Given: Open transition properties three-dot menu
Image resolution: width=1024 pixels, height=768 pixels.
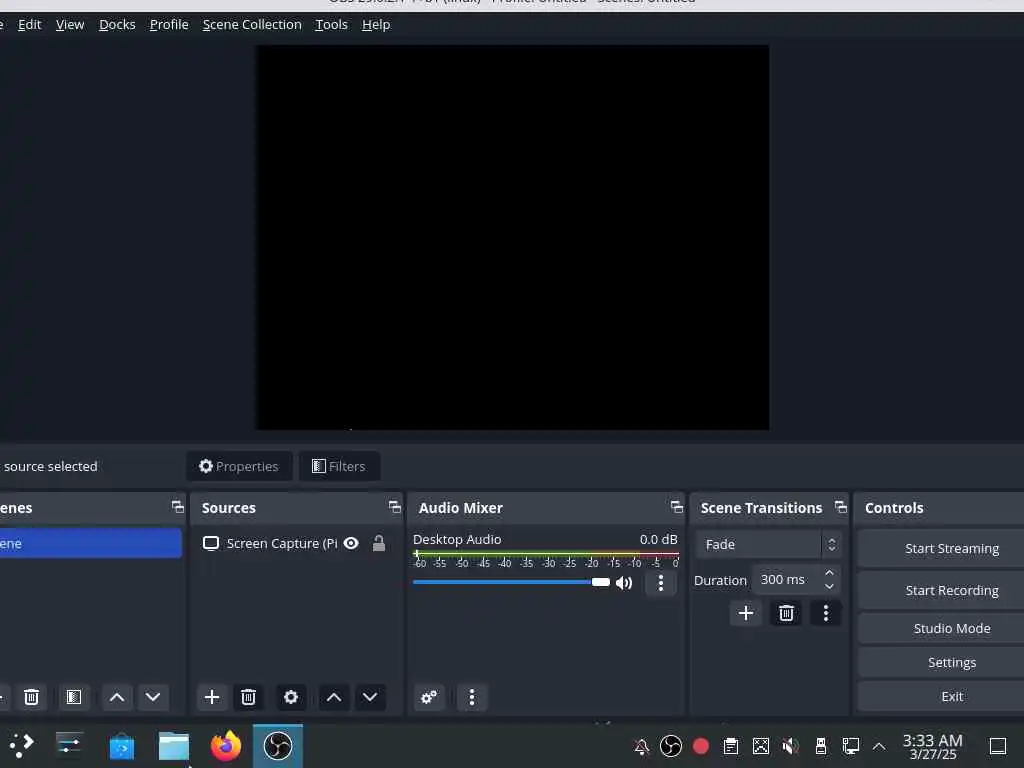Looking at the screenshot, I should 825,613.
